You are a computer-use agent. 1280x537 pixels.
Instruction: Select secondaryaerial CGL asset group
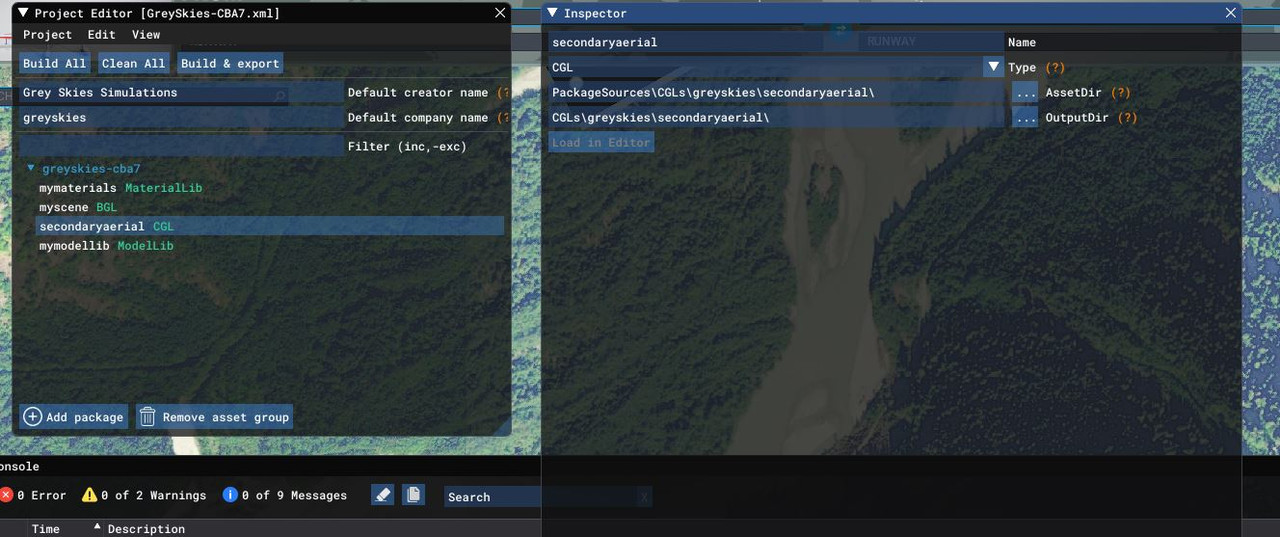point(270,227)
